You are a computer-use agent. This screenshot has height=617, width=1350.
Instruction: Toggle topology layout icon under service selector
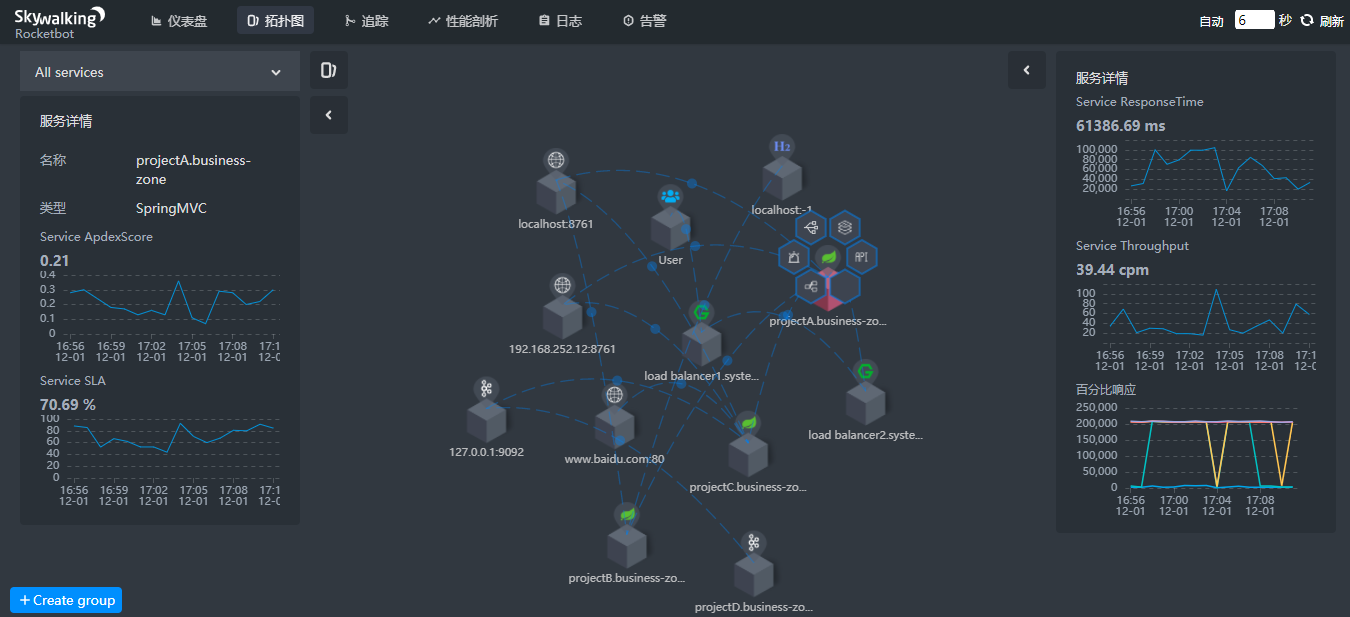point(328,70)
